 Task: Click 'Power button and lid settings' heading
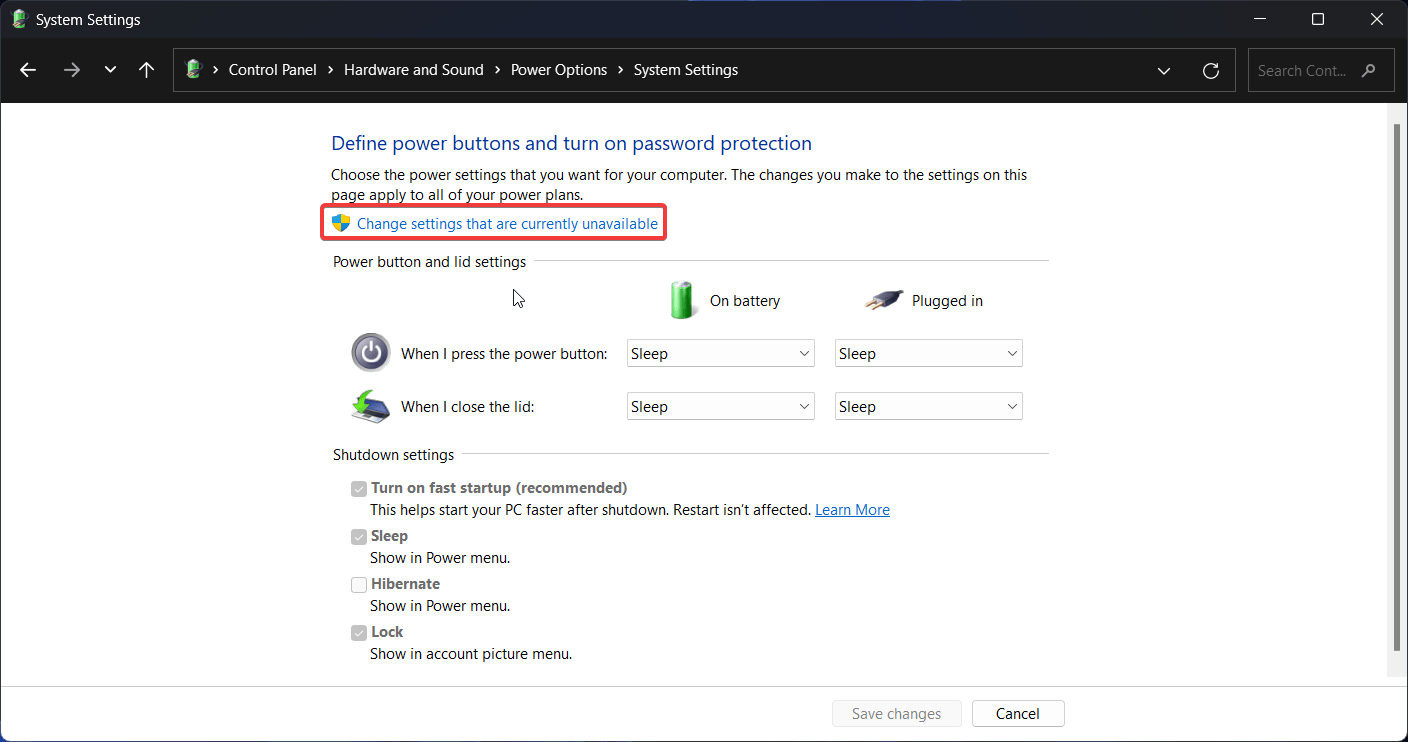430,262
